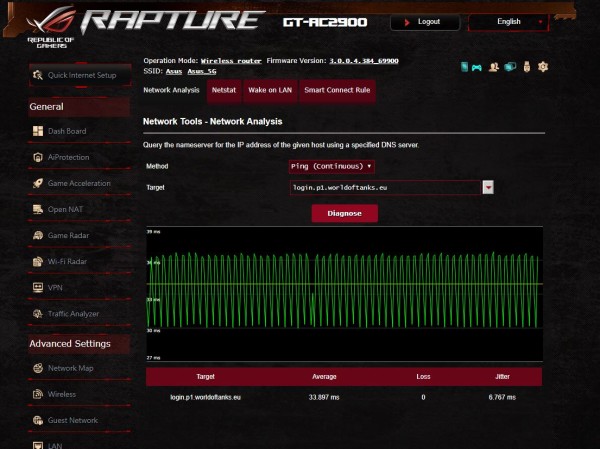600x449 pixels.
Task: Open the Wi-Fi Radar menu label
Action: pyautogui.click(x=67, y=262)
